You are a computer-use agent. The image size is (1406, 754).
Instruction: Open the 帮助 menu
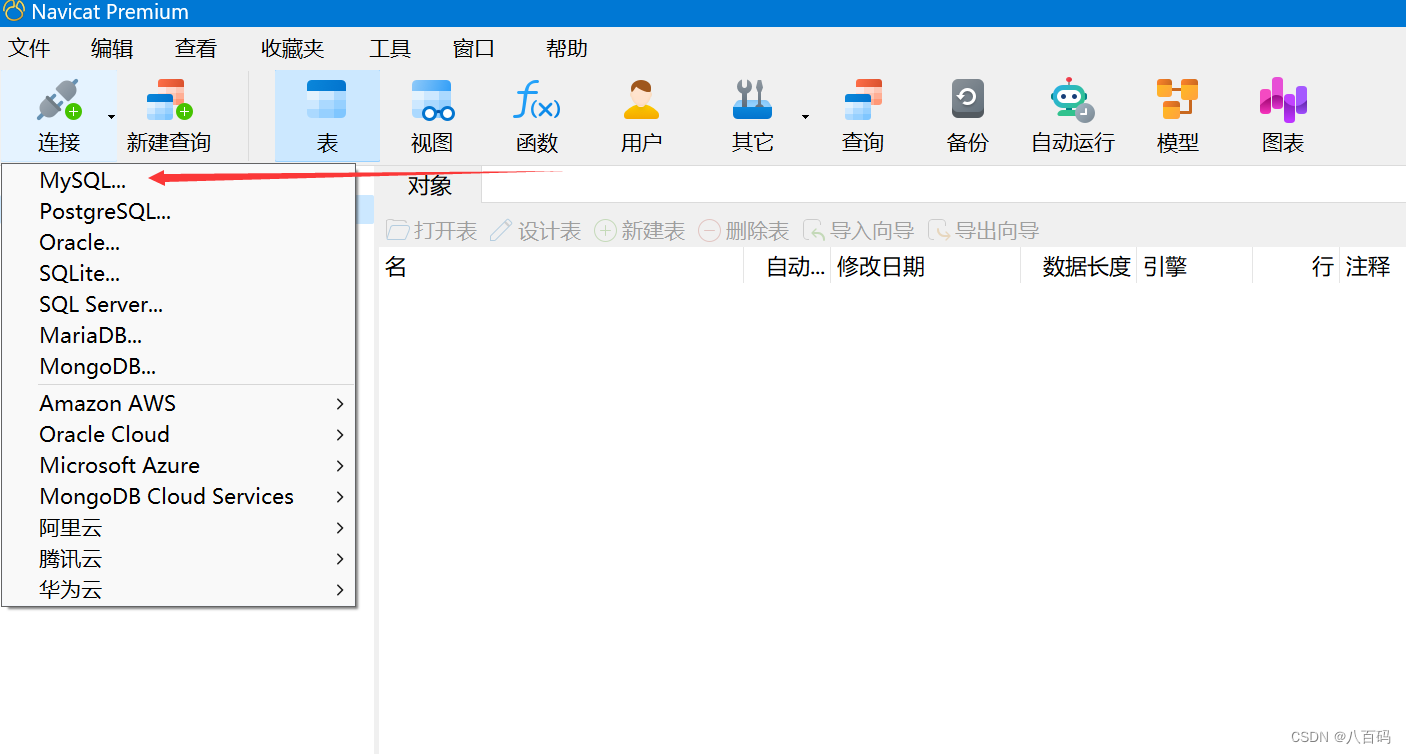(x=567, y=48)
